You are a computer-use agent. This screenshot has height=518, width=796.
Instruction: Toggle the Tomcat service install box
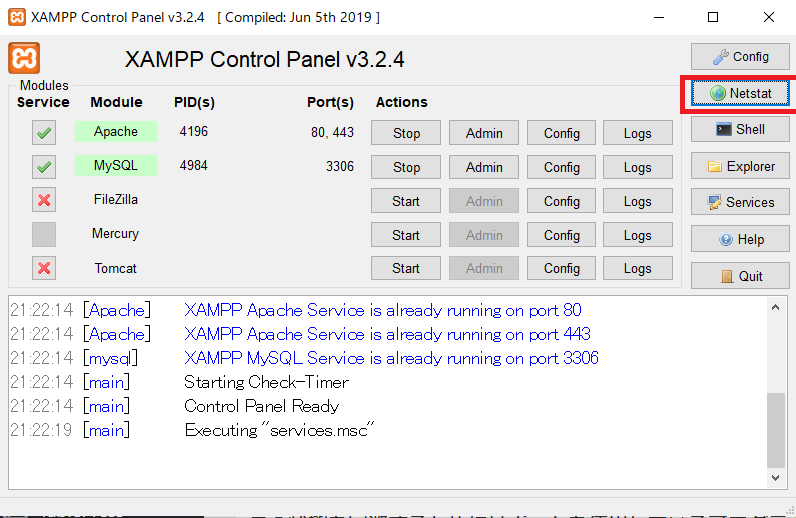(44, 268)
